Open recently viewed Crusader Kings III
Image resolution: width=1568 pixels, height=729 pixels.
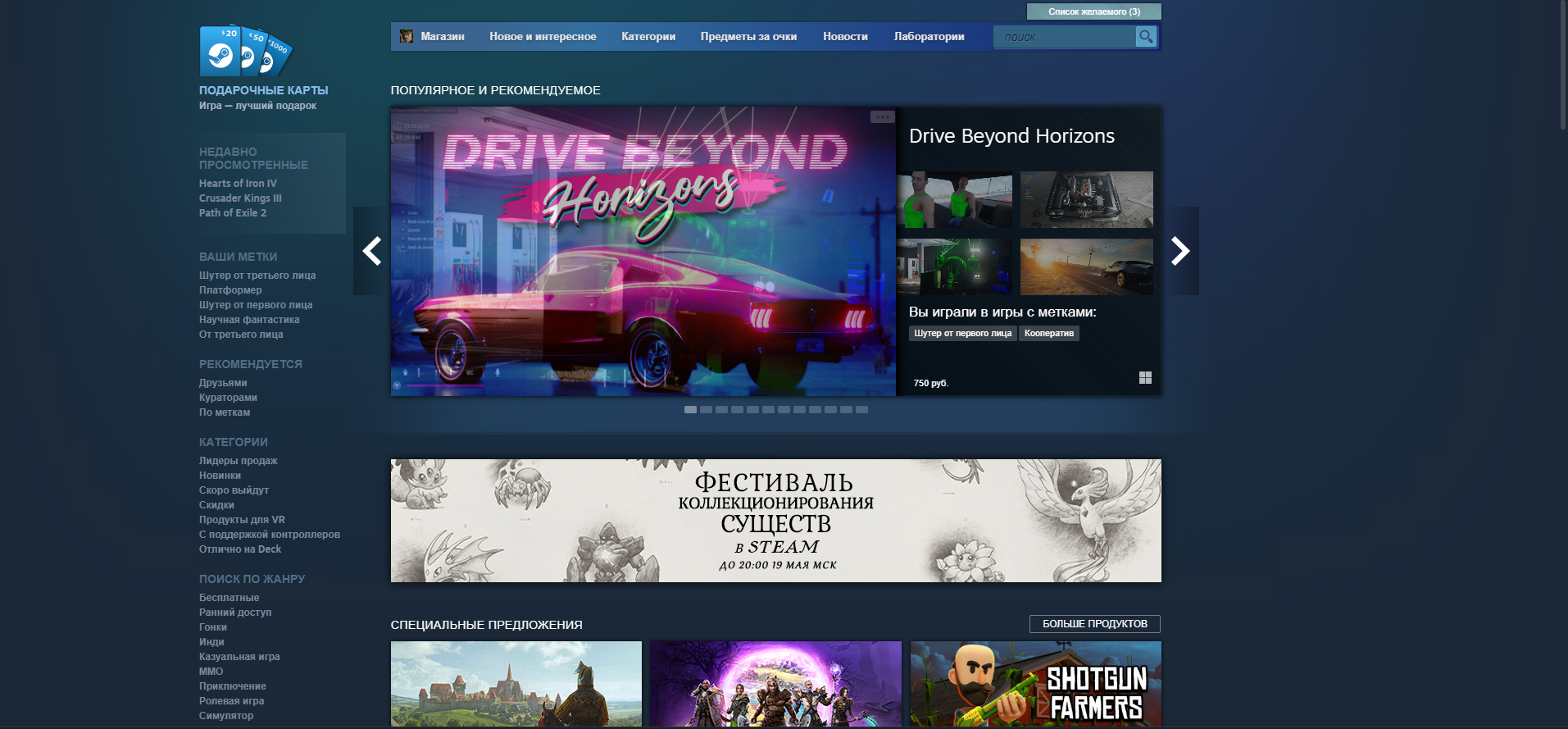[240, 198]
